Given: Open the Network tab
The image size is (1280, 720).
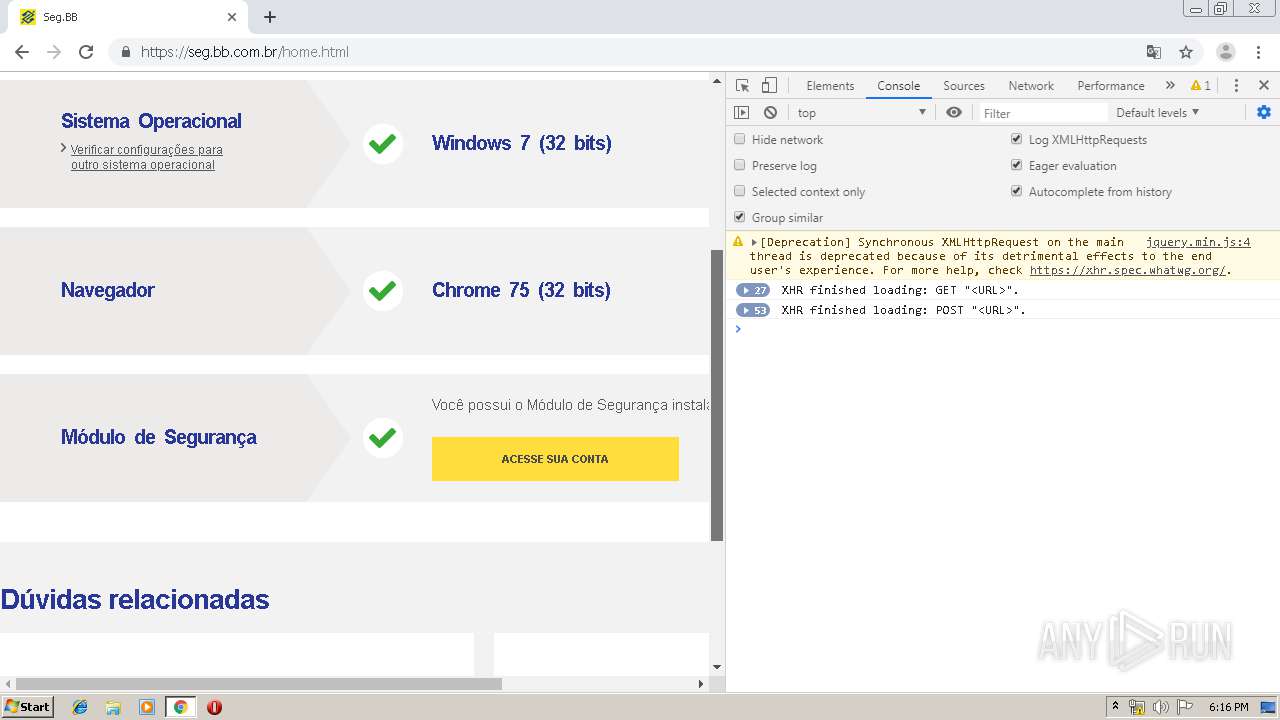Looking at the screenshot, I should point(1031,86).
